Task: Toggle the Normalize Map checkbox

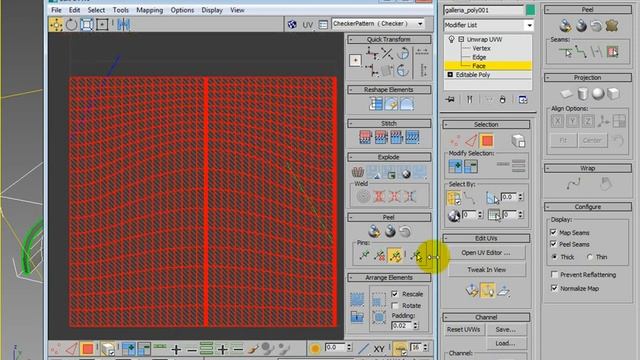Action: (554, 288)
